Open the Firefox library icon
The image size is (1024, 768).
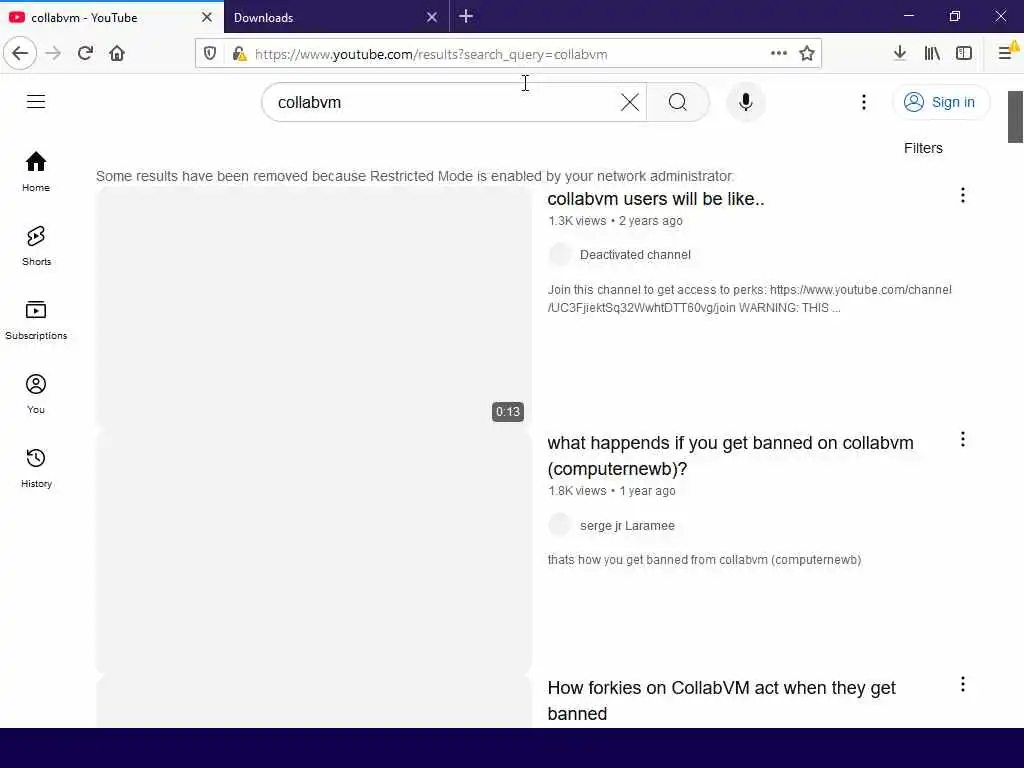click(932, 54)
